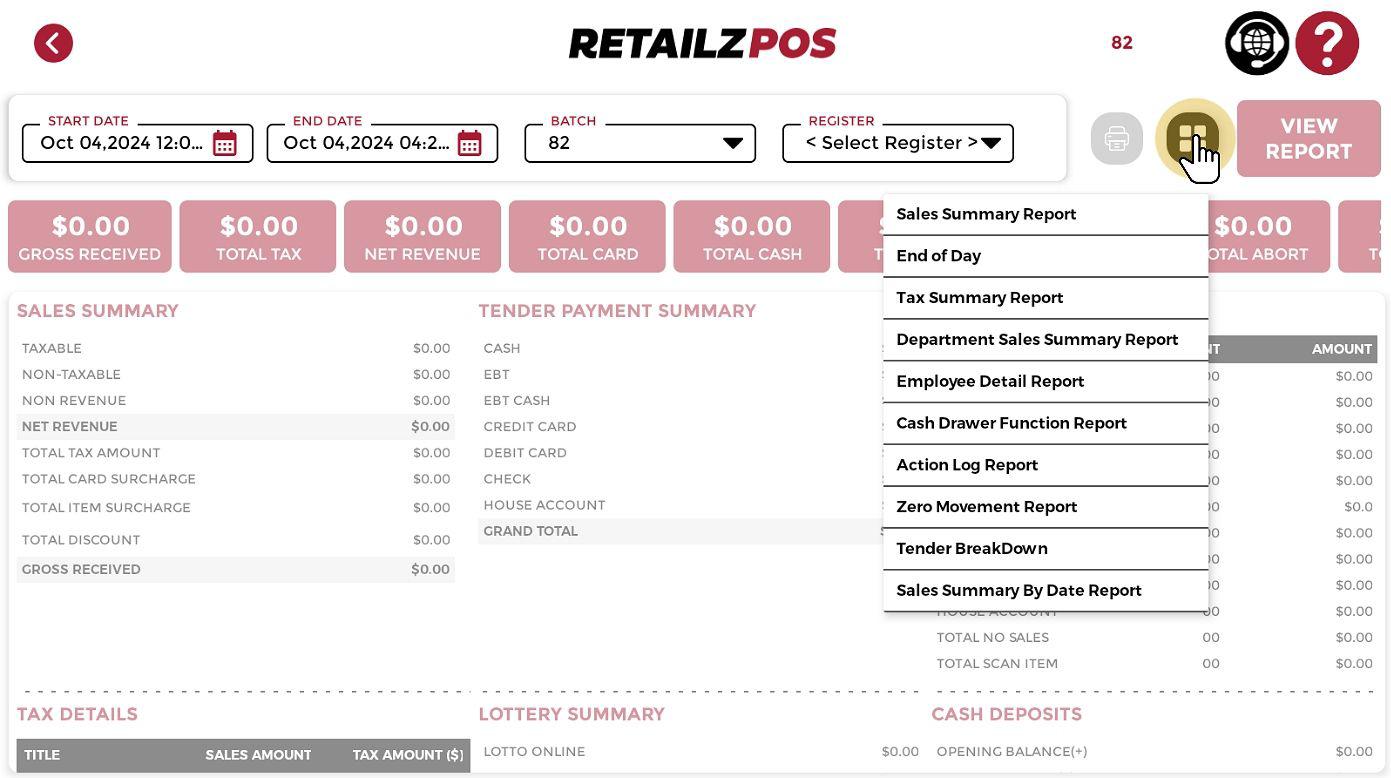Viewport: 1391px width, 778px height.
Task: Click the grey printer icon
Action: pyautogui.click(x=1116, y=139)
